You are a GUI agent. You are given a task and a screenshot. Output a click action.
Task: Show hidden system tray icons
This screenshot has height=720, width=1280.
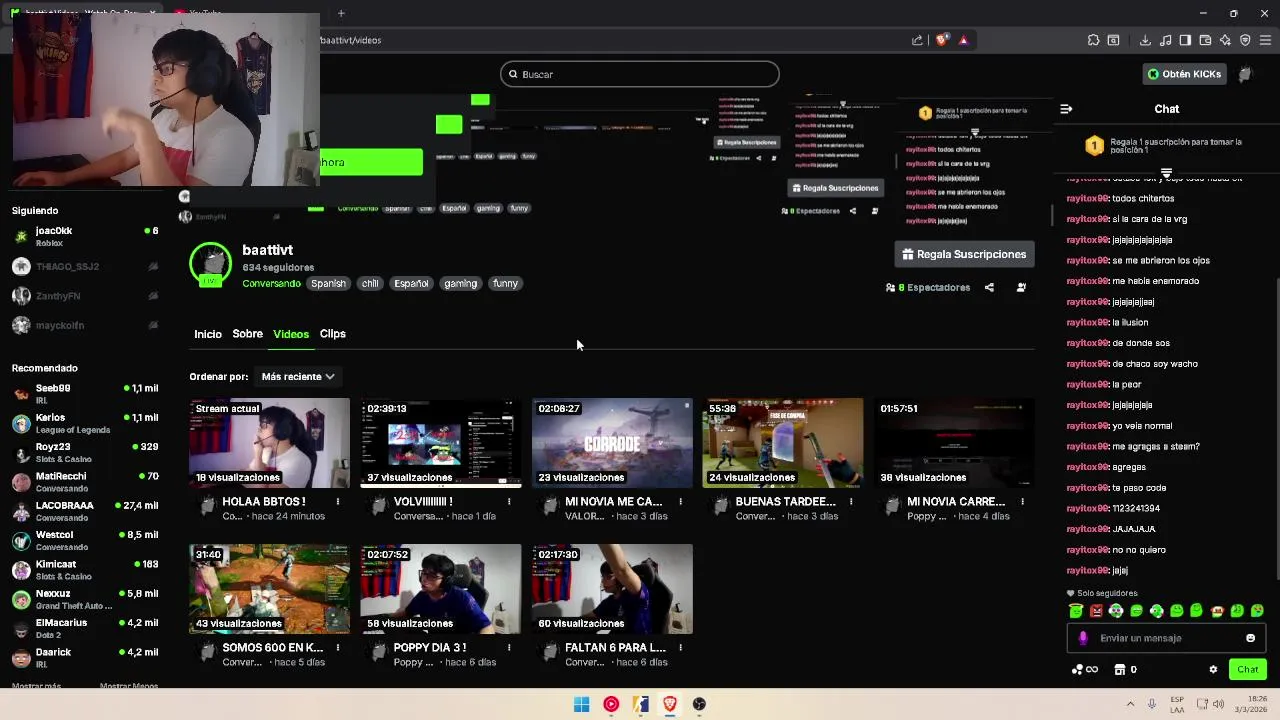click(x=1131, y=704)
